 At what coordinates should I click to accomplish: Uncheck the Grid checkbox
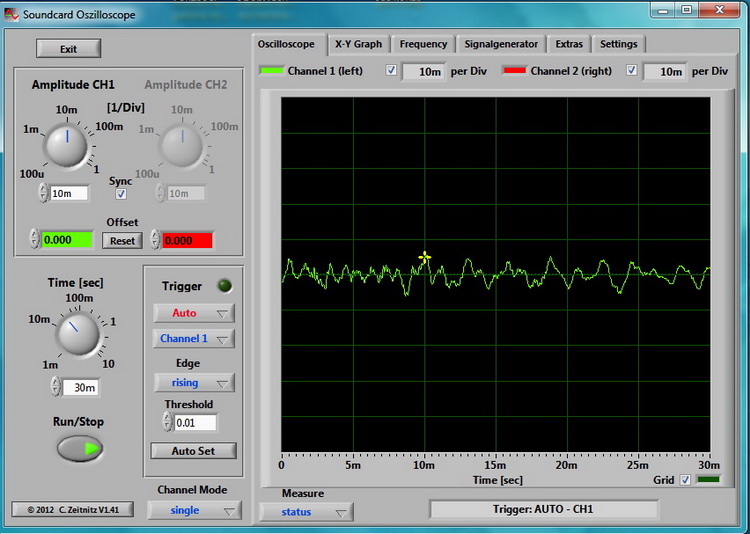point(685,480)
